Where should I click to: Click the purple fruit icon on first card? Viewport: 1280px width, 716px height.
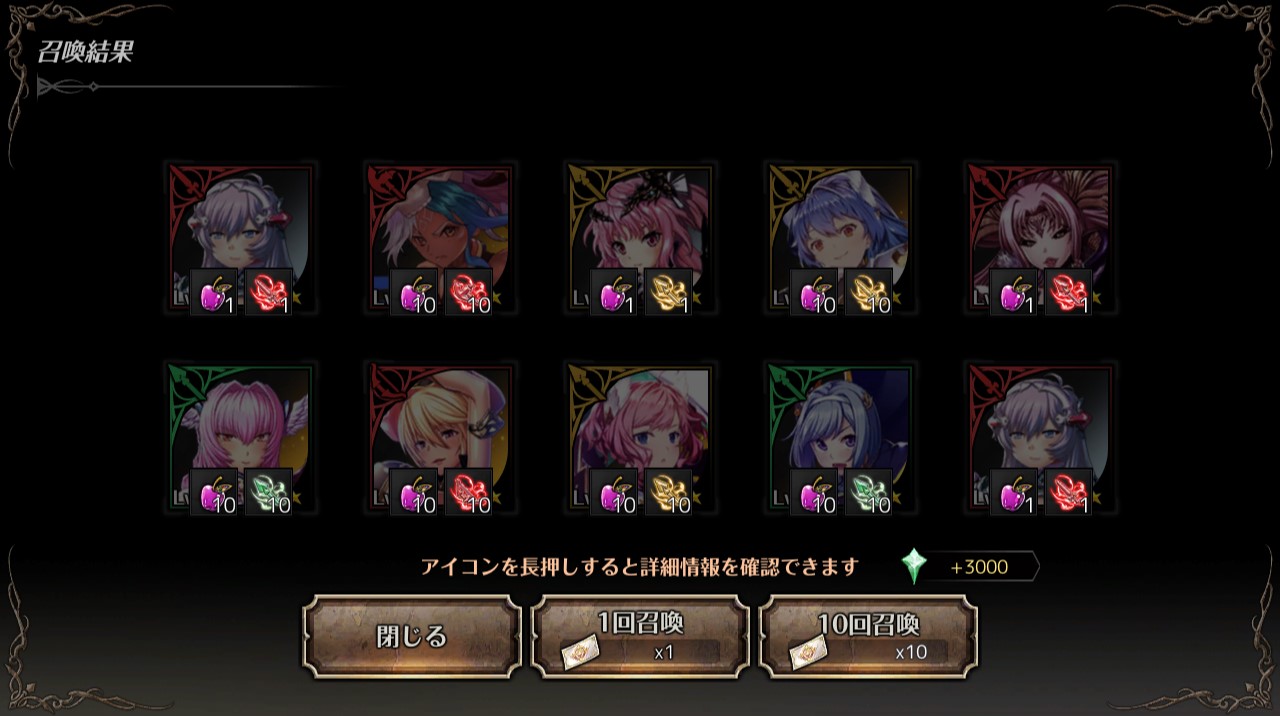click(x=214, y=292)
